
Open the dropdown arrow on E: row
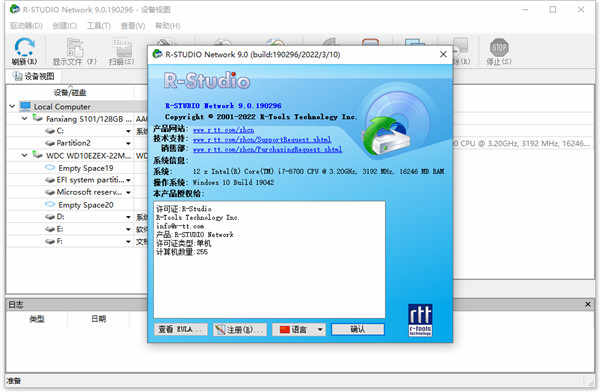tap(129, 229)
